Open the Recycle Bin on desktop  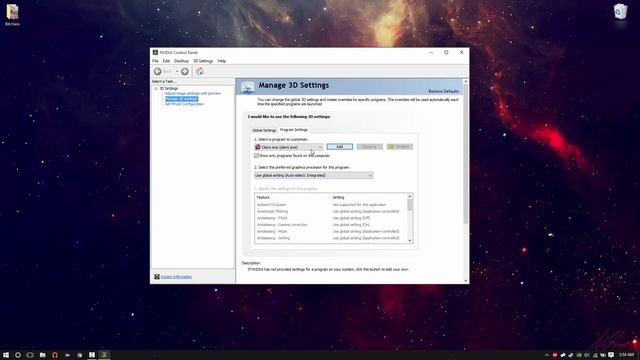(x=620, y=11)
